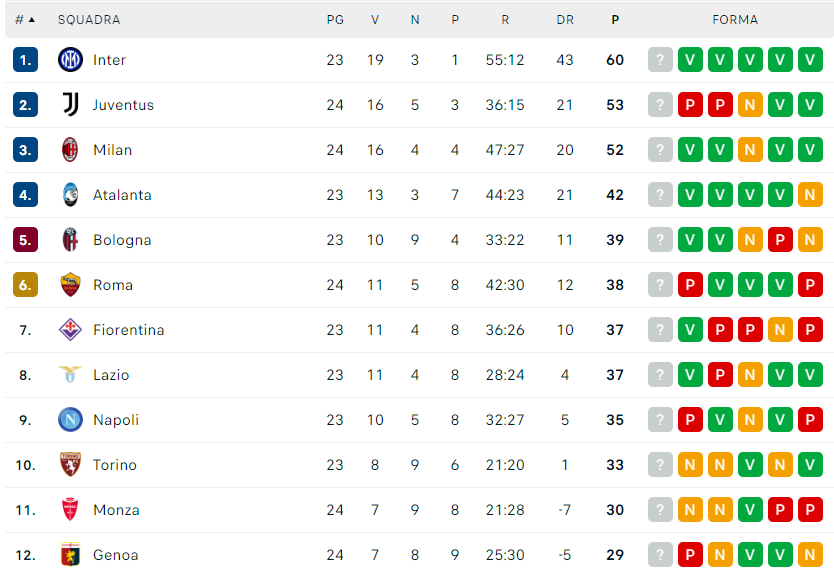Click Atalanta's orange N form badge

click(x=810, y=195)
